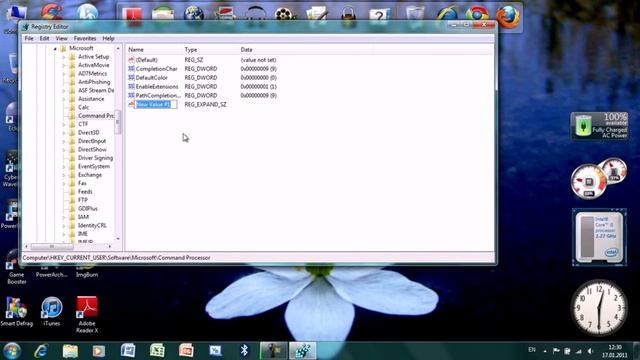Screen dimensions: 640x360
Task: Open the View menu
Action: 62,38
